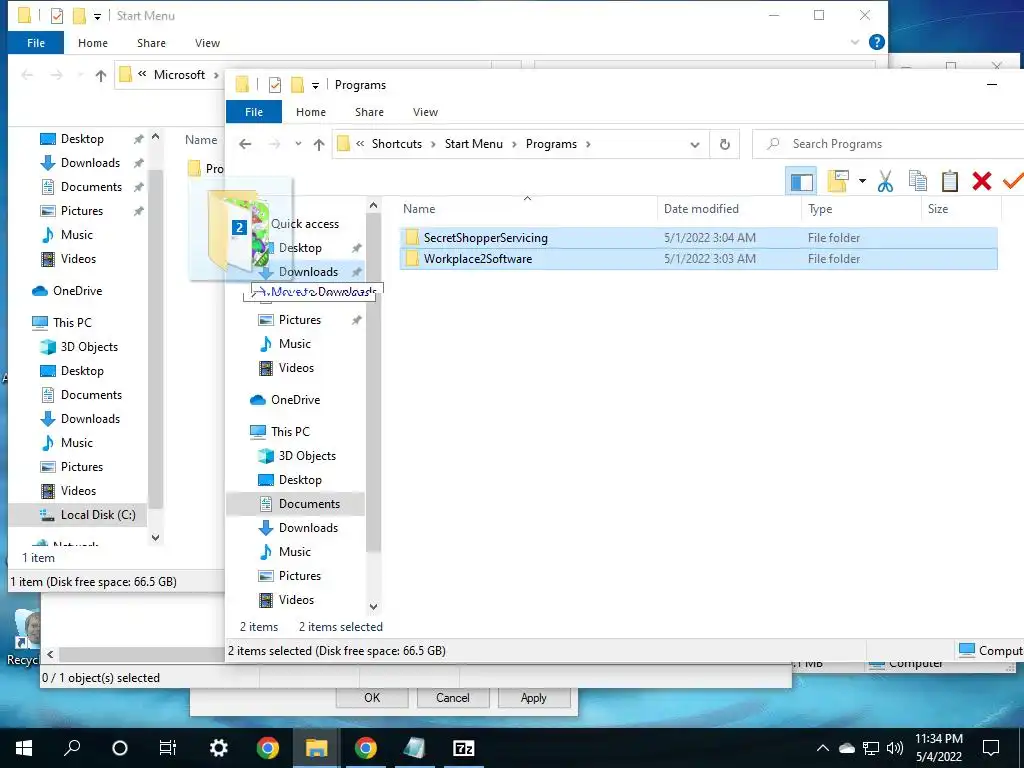
Task: Open the Windows Start button
Action: [x=24, y=748]
